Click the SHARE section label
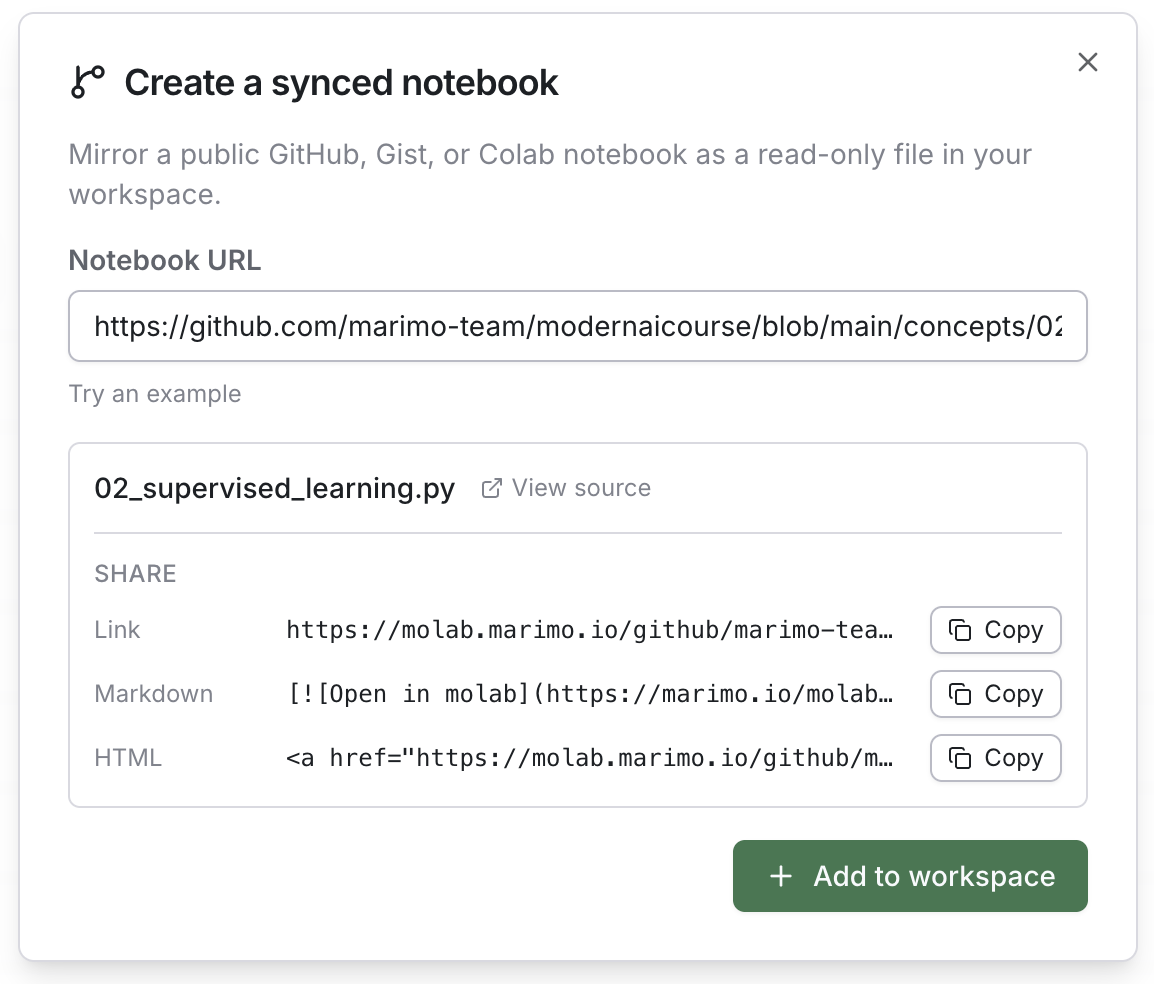This screenshot has width=1154, height=984. 135,573
